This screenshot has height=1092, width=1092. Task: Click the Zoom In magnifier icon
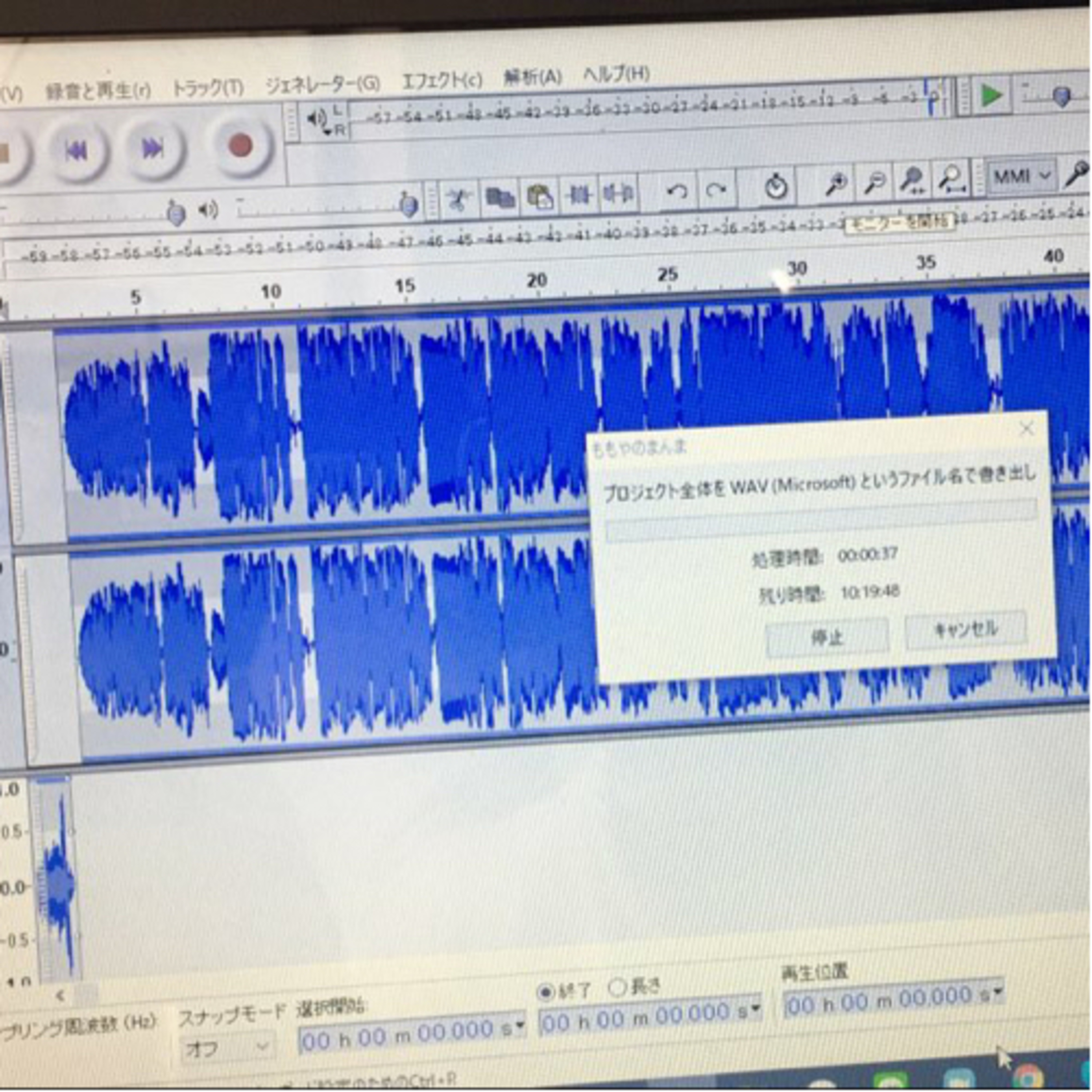pos(836,183)
